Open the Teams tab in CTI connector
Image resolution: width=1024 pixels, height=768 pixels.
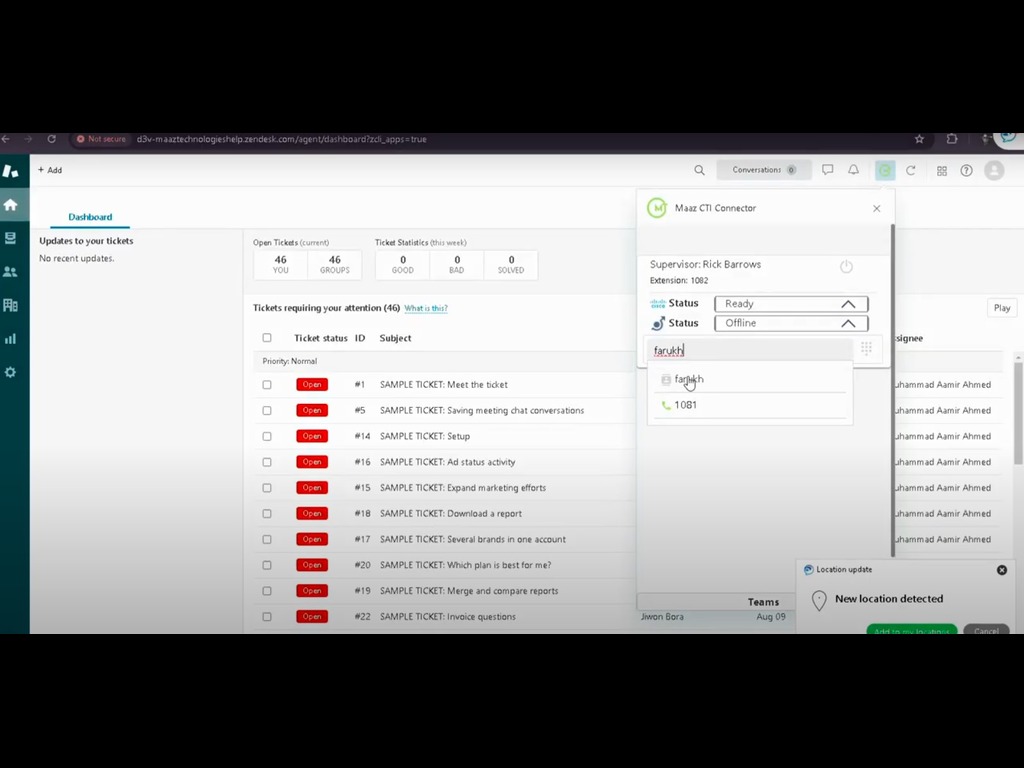(763, 602)
